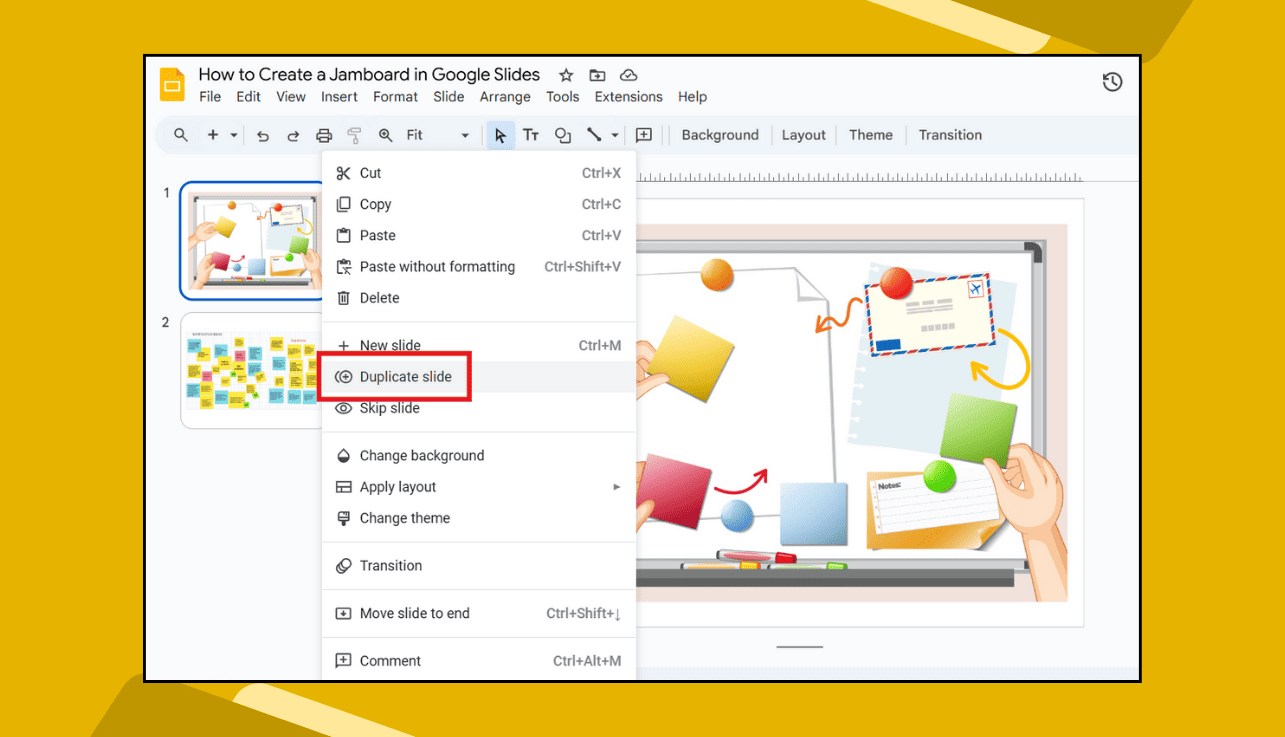Click the Background button

coord(719,135)
